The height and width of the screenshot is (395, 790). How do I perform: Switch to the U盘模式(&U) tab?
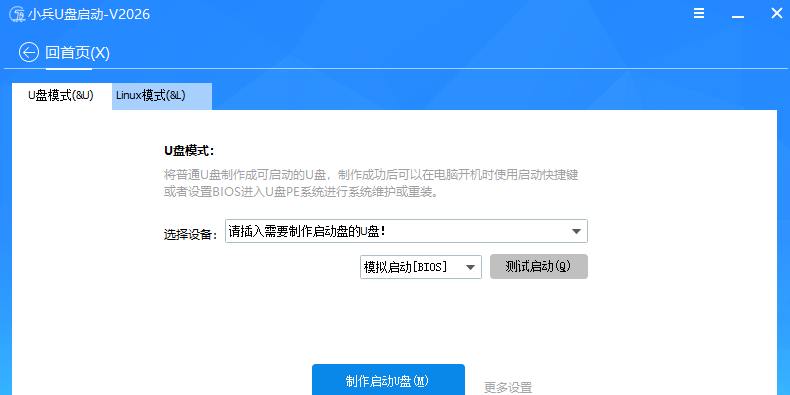tap(61, 96)
